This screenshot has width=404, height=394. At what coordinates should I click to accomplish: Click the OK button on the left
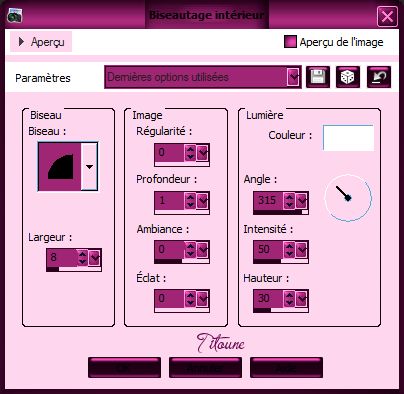click(124, 368)
